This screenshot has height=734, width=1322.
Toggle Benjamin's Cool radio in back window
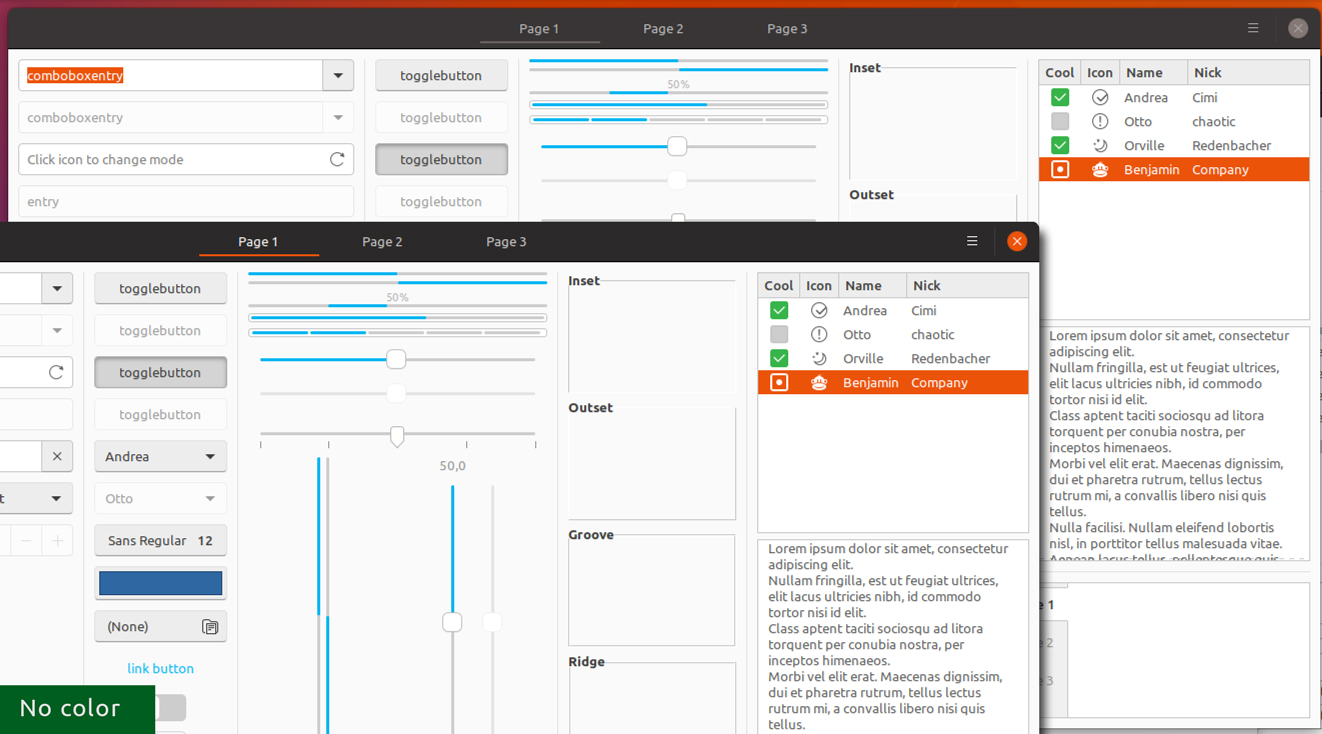1060,169
